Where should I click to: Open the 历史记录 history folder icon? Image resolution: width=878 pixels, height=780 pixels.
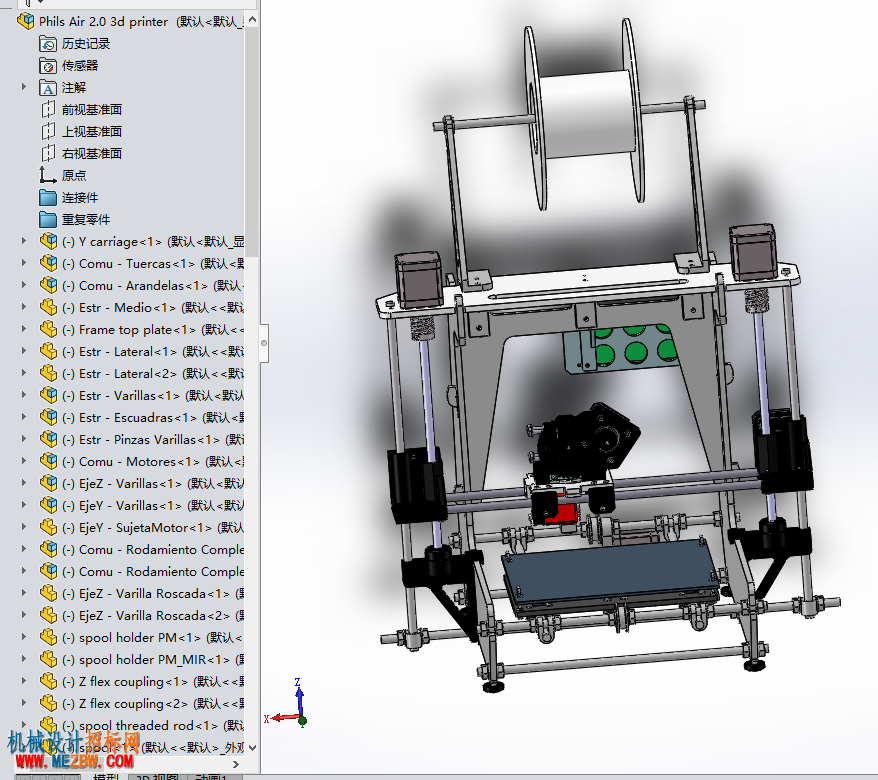coord(48,44)
